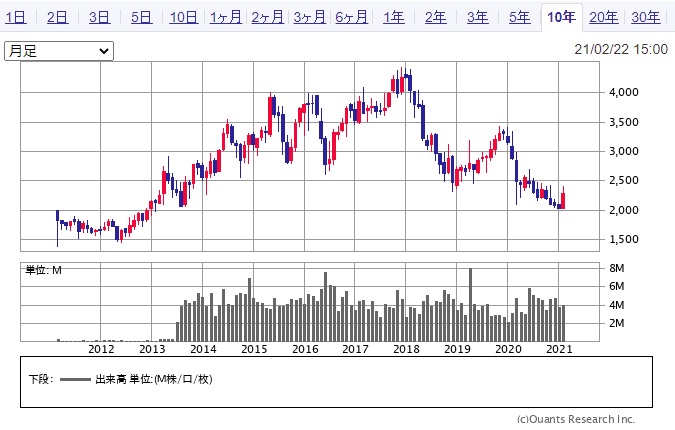Switch to the 6ヶ月 chart range
This screenshot has width=675, height=430.
click(x=351, y=17)
